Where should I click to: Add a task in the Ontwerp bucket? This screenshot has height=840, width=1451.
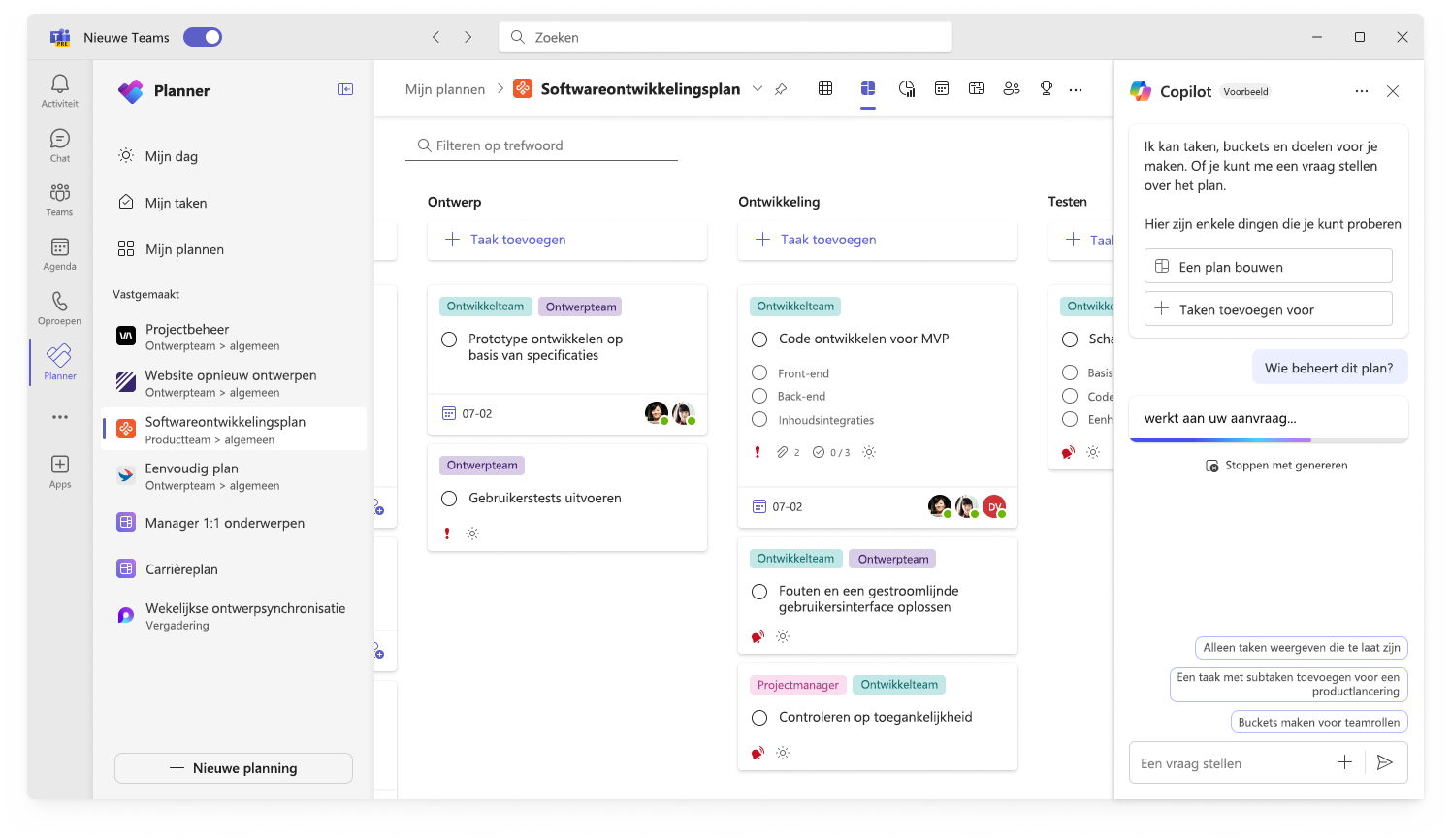tap(567, 240)
